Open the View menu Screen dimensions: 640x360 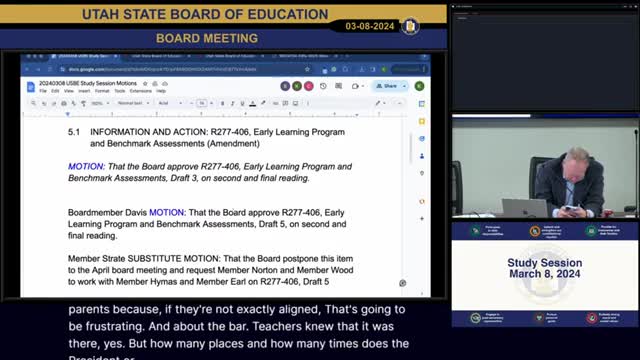[x=69, y=91]
